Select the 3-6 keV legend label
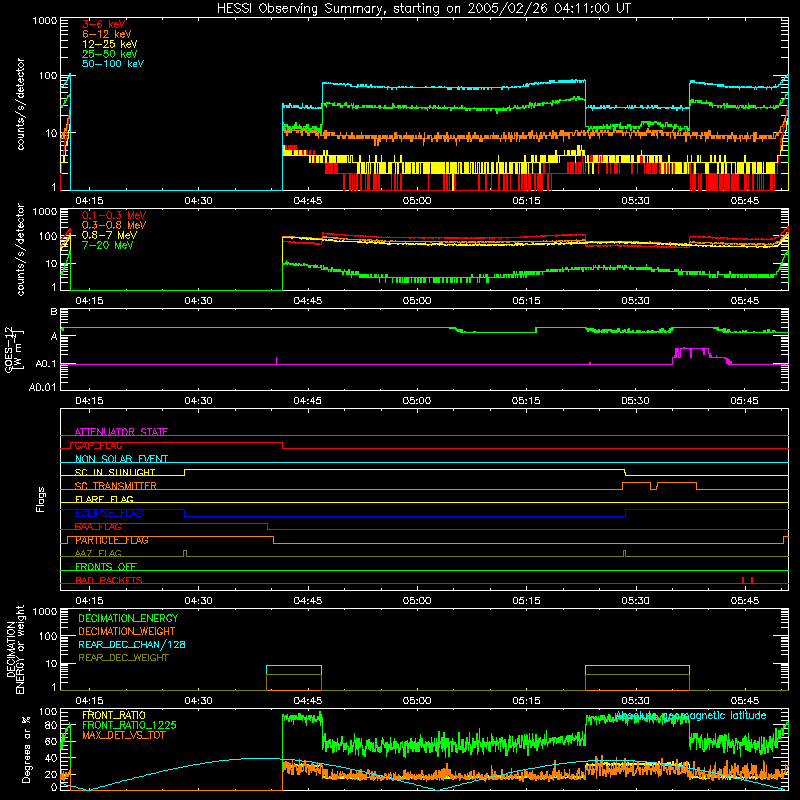Screen dimensions: 800x800 pos(104,24)
